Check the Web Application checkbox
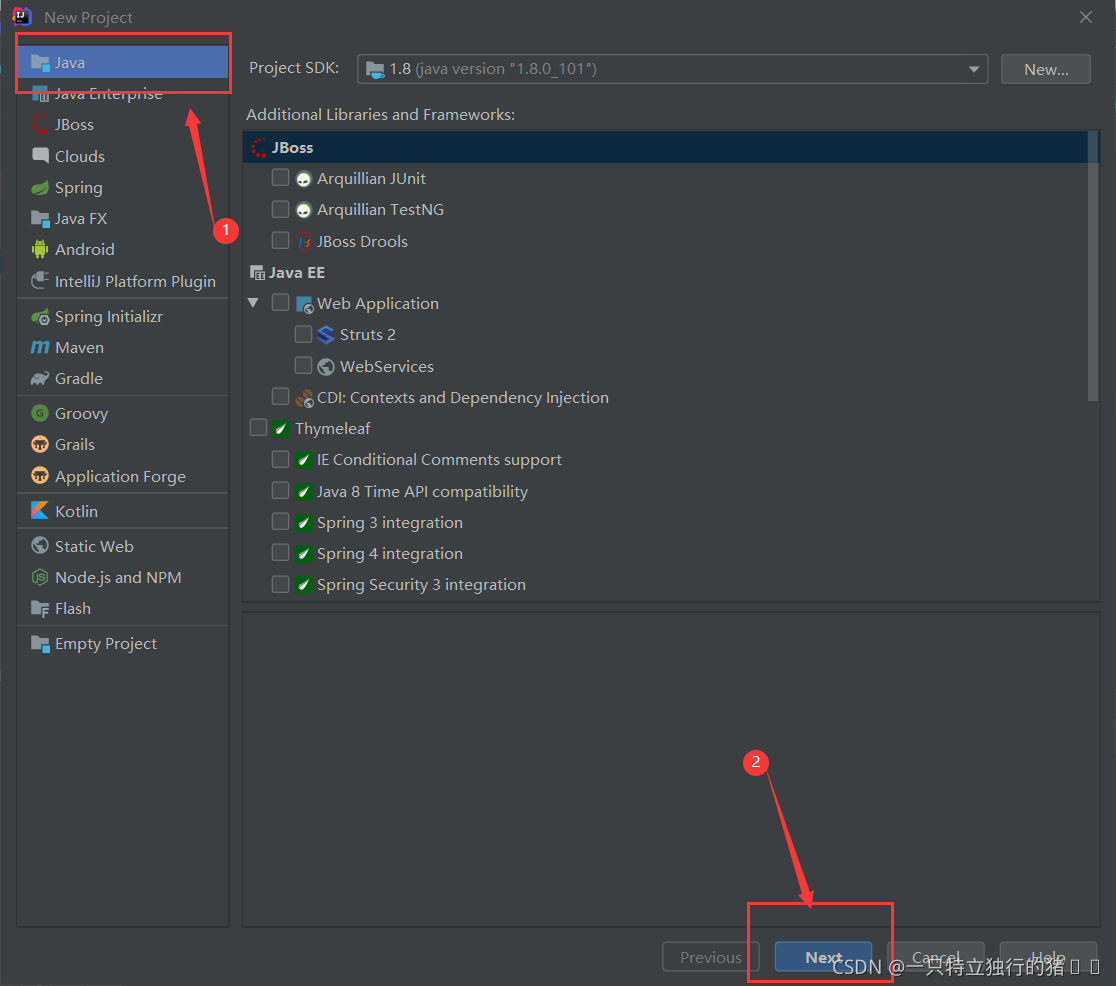Viewport: 1116px width, 986px height. pyautogui.click(x=280, y=303)
